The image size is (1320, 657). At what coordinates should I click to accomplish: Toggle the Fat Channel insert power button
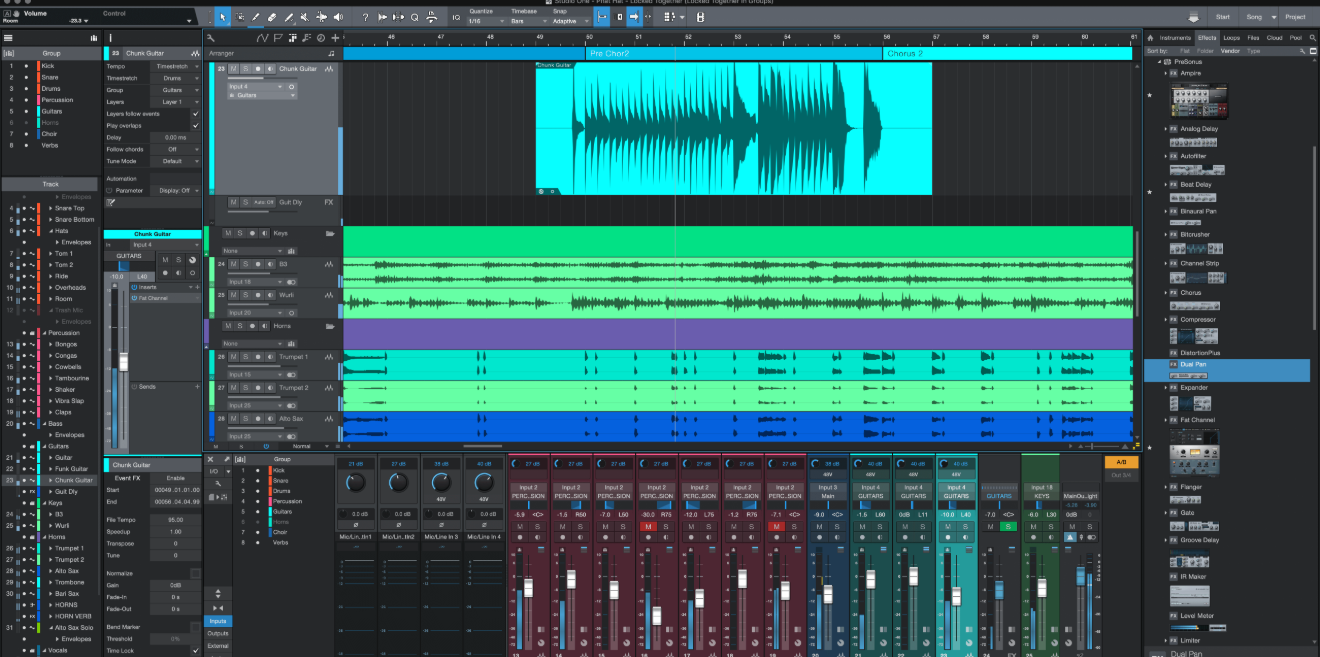134,298
